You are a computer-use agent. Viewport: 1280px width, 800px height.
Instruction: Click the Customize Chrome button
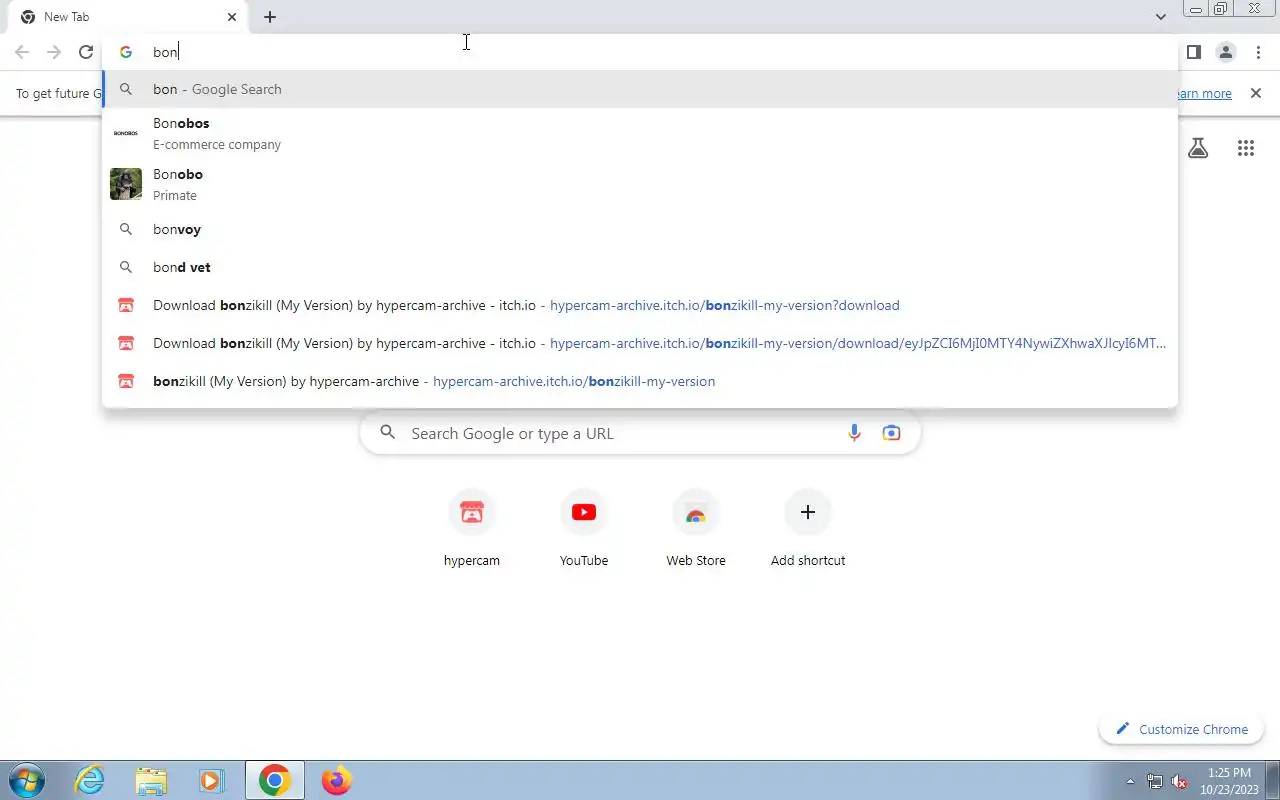[x=1182, y=729]
